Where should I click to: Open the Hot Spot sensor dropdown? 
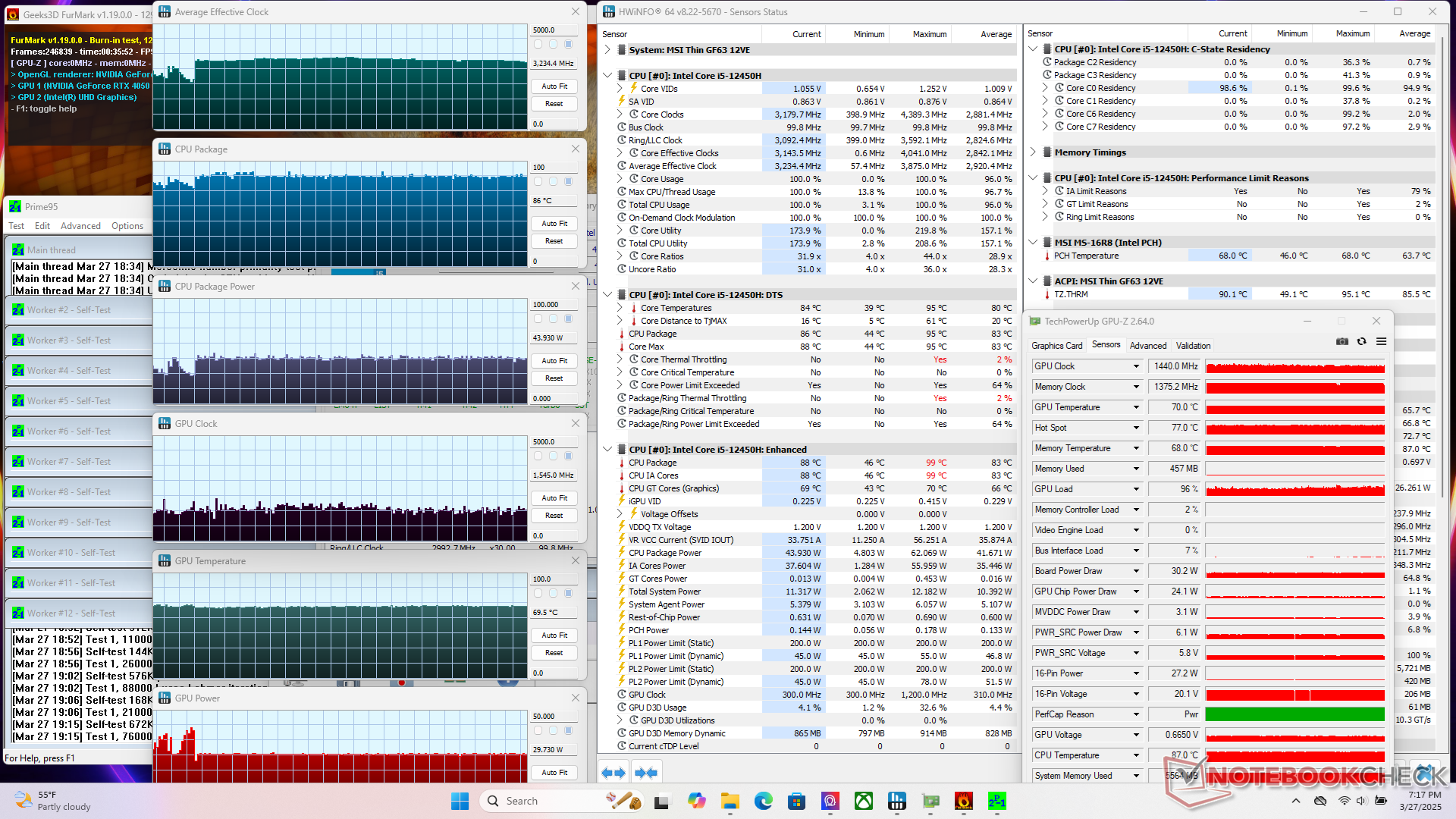(1136, 428)
